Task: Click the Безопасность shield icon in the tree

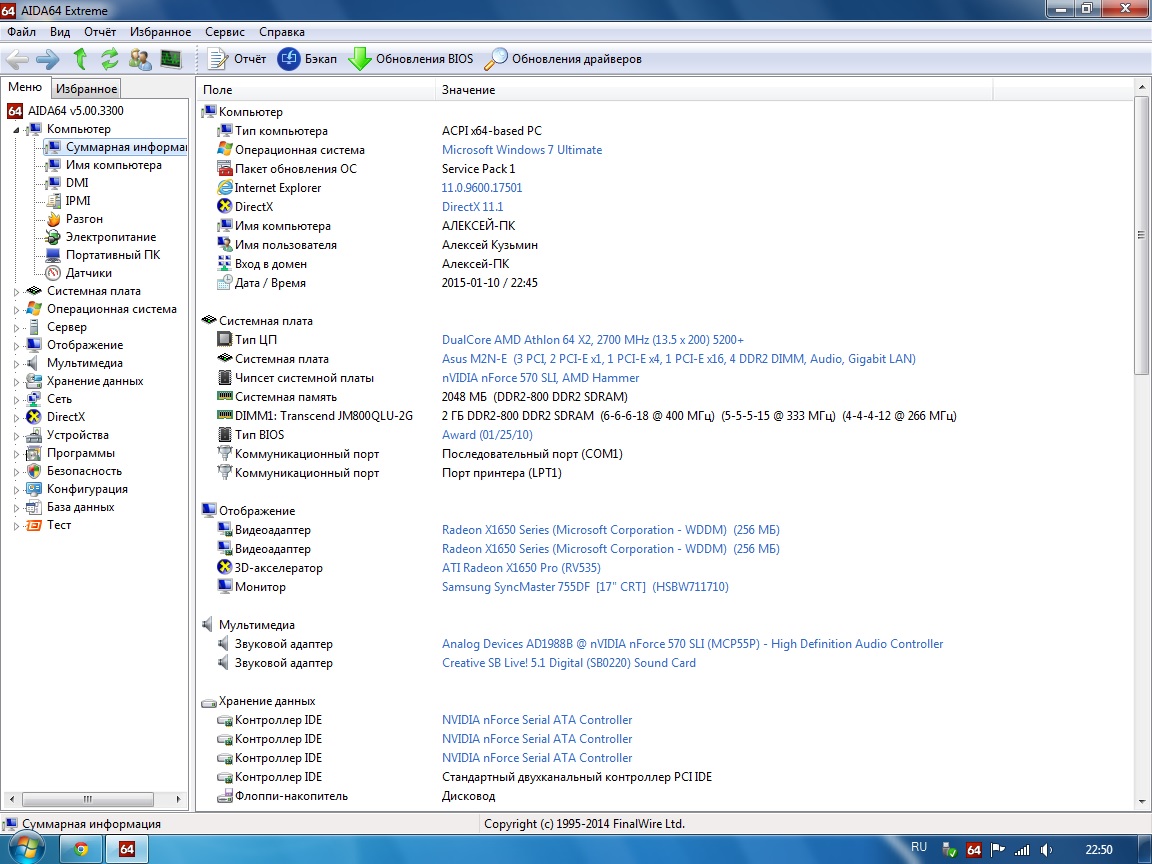Action: pyautogui.click(x=34, y=471)
